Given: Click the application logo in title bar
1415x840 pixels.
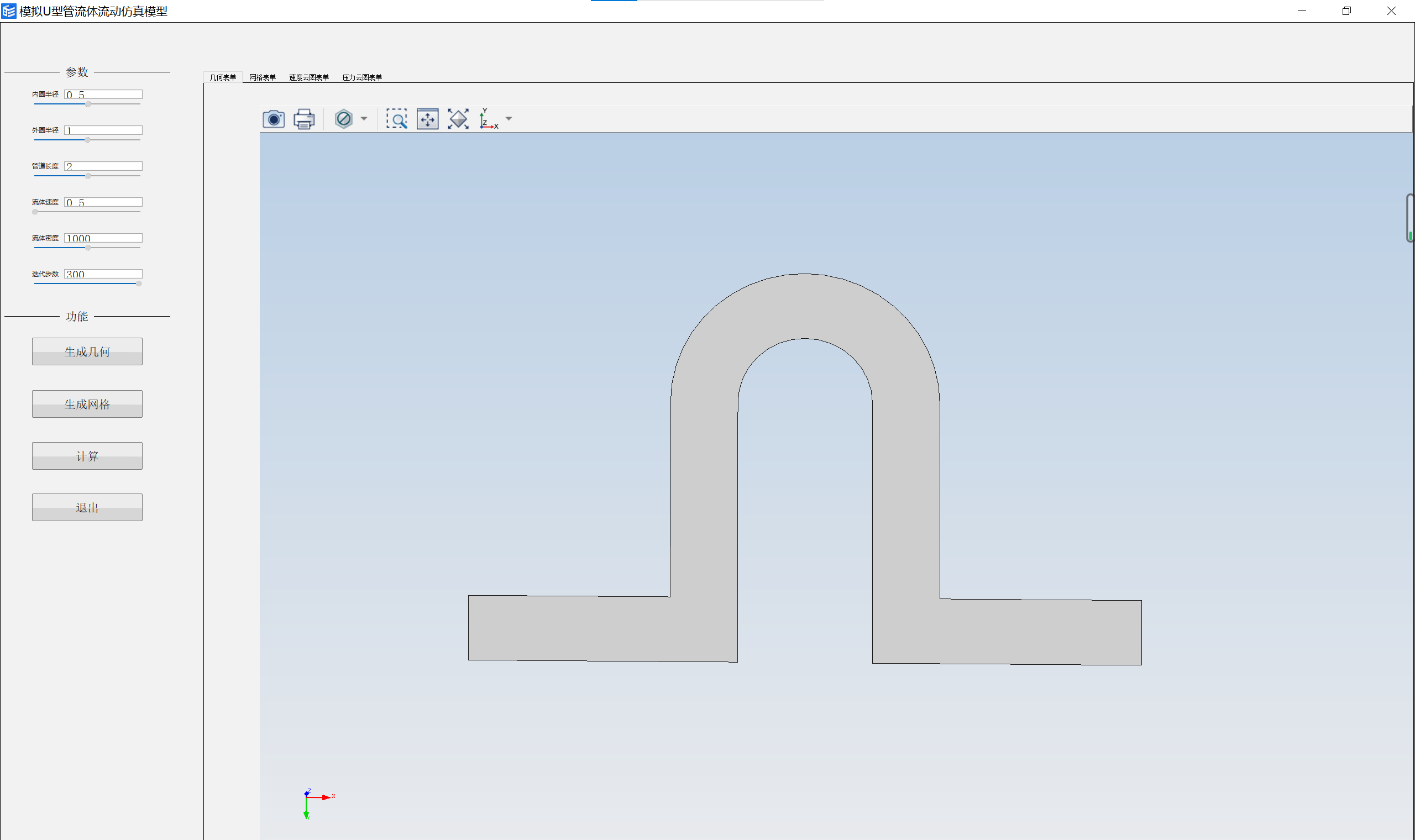Looking at the screenshot, I should (x=9, y=11).
